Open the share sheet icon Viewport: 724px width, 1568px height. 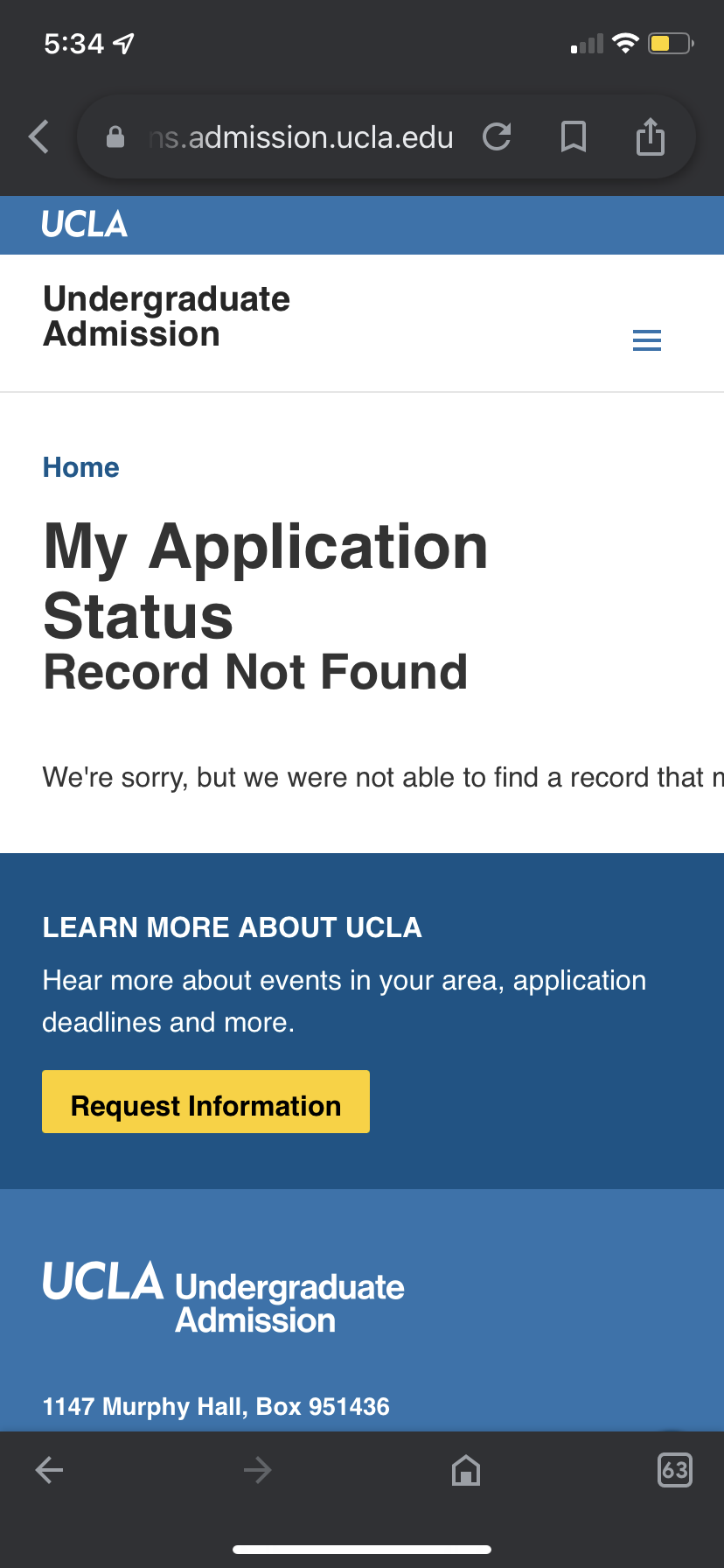650,137
